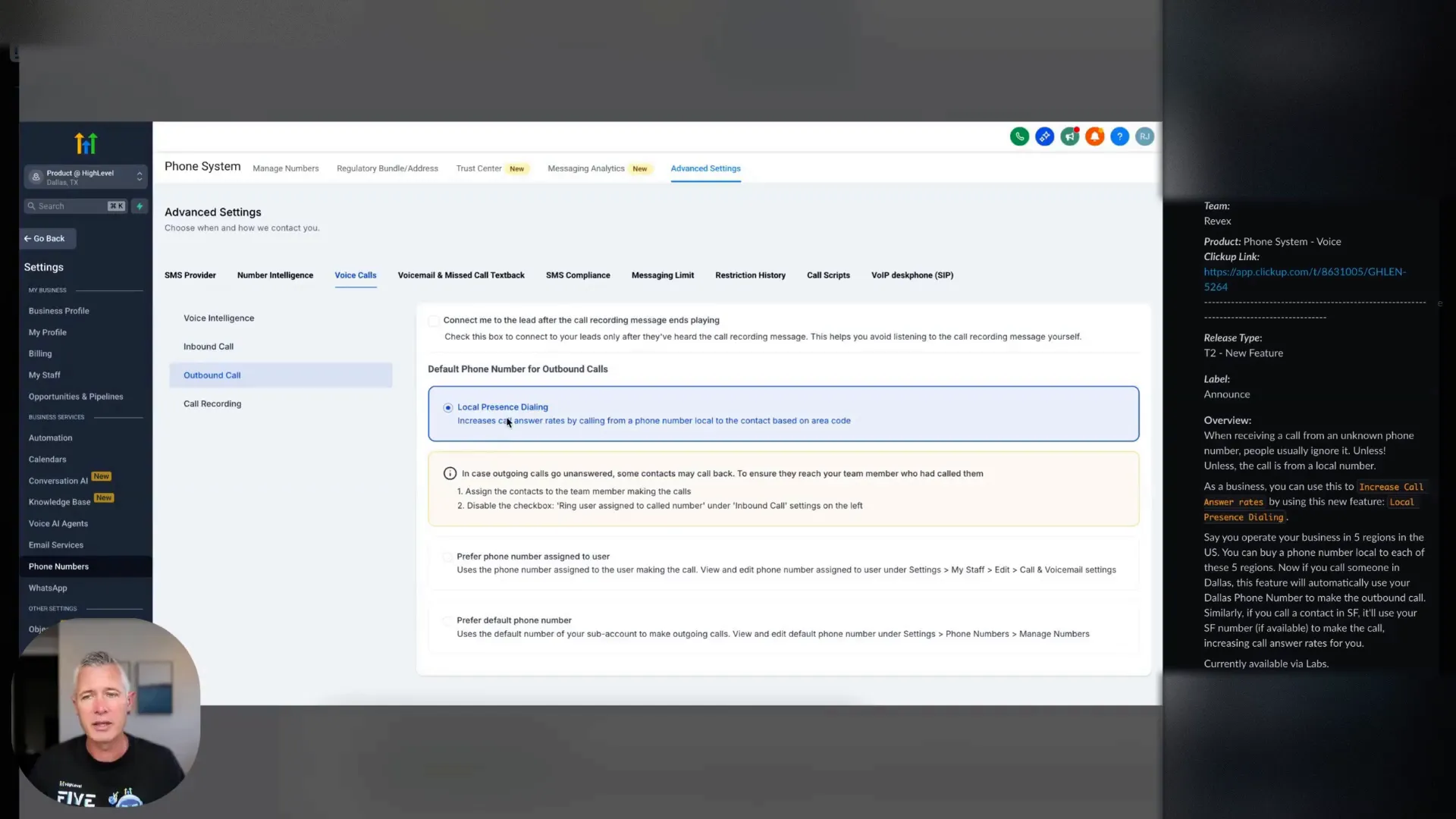
Task: Open the Trust Center tab
Action: pyautogui.click(x=479, y=168)
